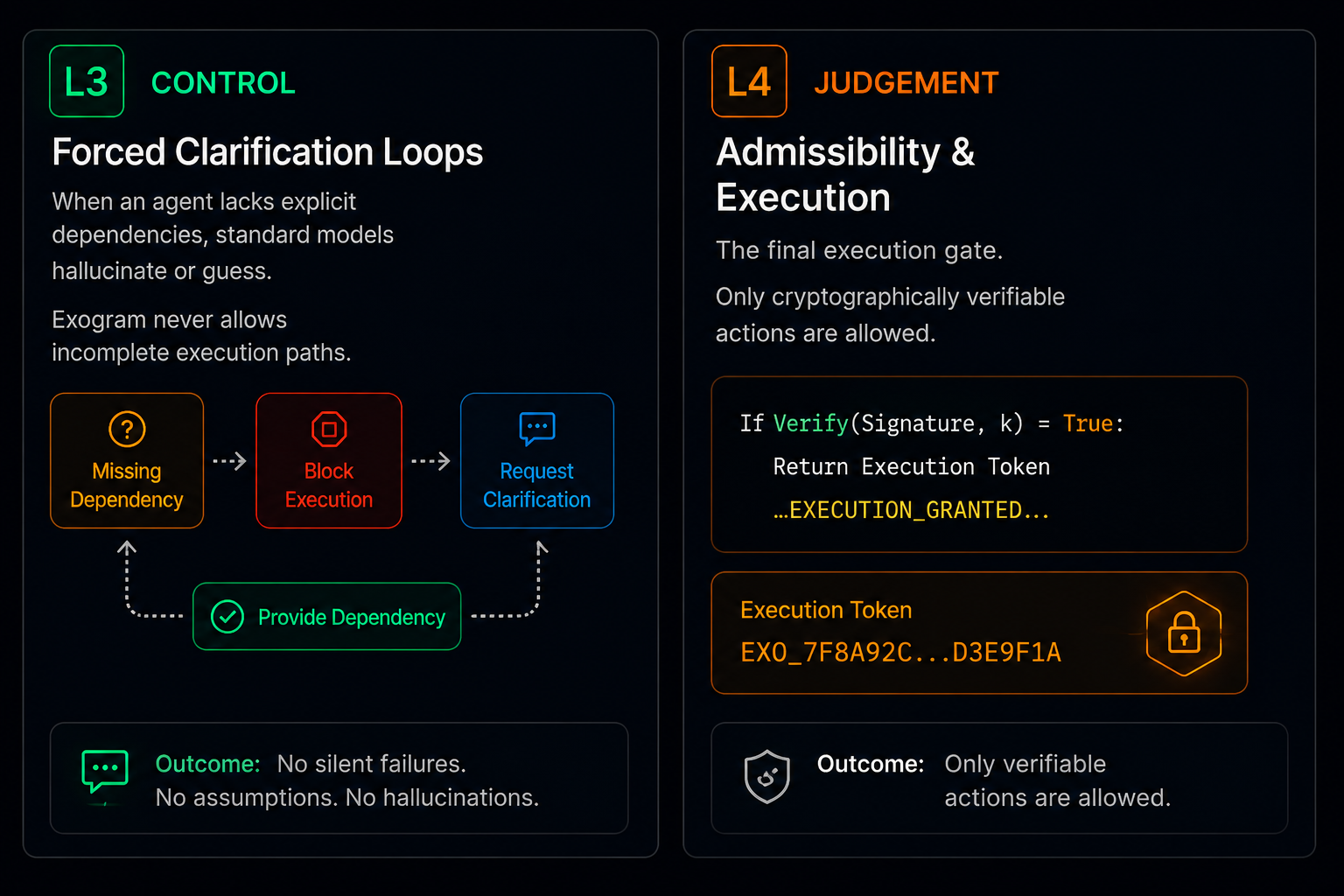Screen dimensions: 1344x896
Task: Click the Provide Dependency pill
Action: 326,617
